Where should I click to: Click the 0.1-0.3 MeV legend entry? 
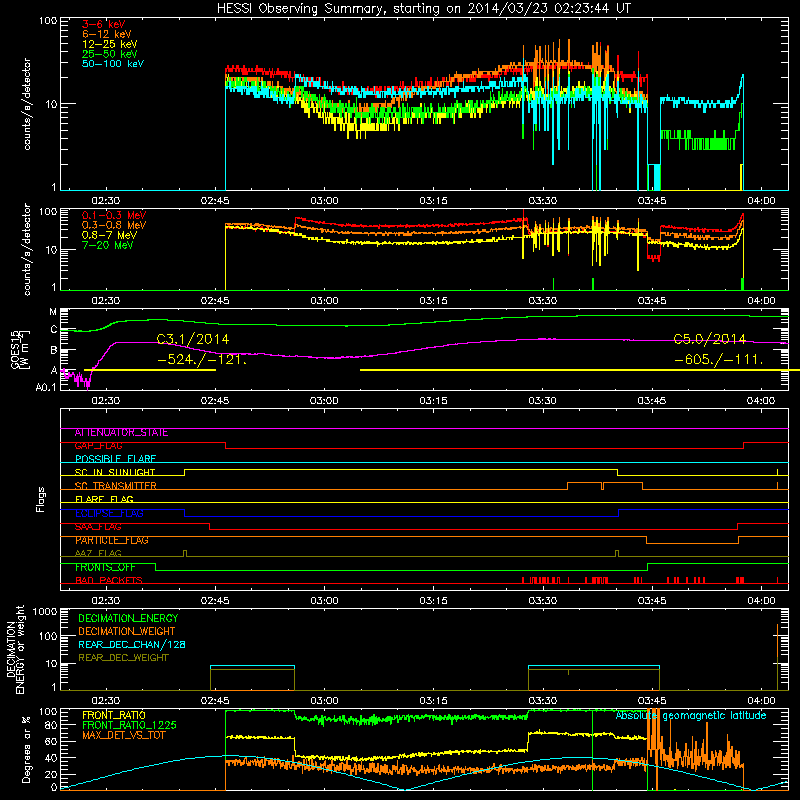[114, 215]
